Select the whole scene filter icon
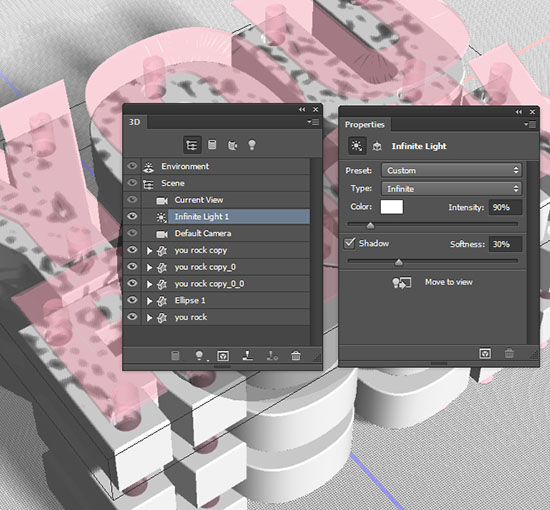The width and height of the screenshot is (550, 510). pyautogui.click(x=192, y=145)
